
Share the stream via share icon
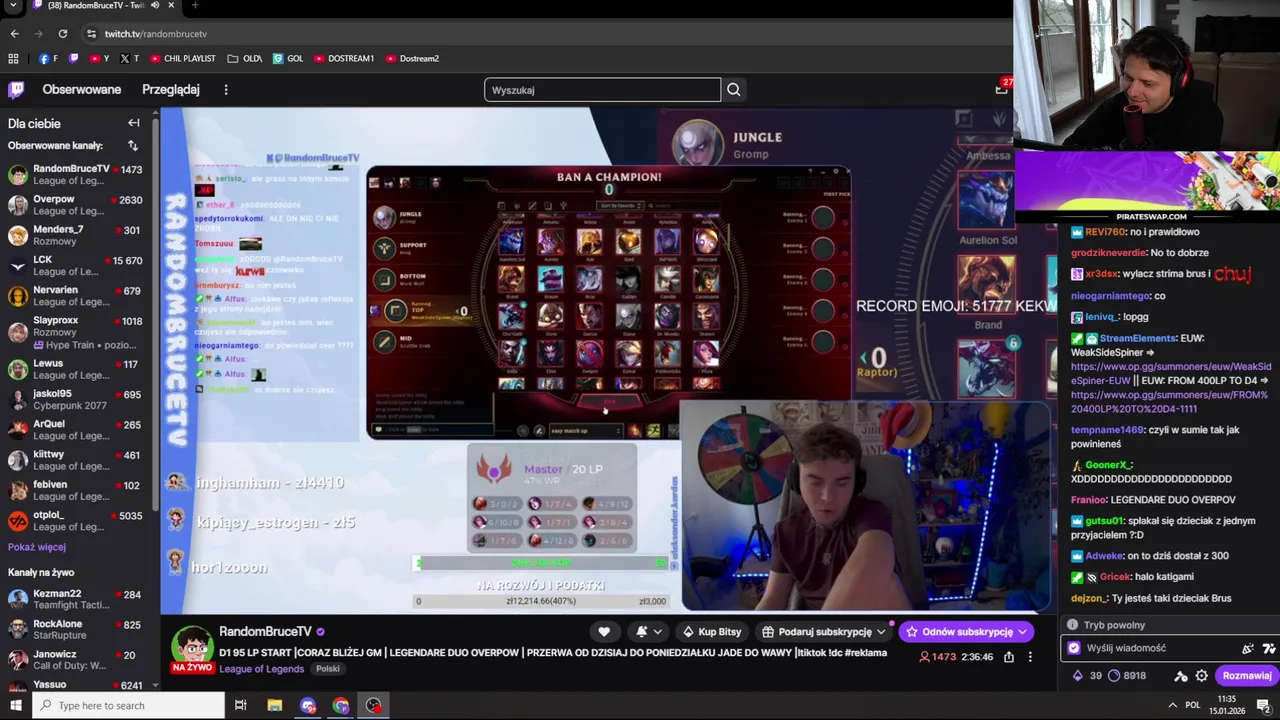click(x=1009, y=657)
